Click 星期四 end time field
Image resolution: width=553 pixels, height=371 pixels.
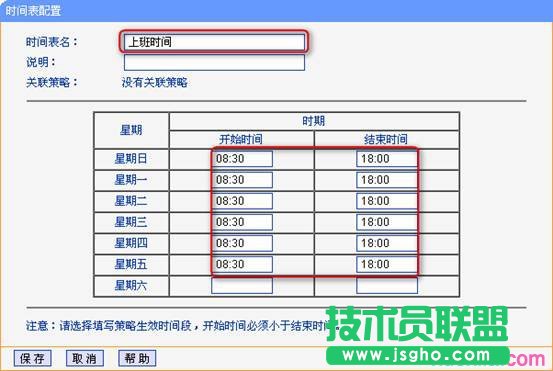(x=387, y=243)
